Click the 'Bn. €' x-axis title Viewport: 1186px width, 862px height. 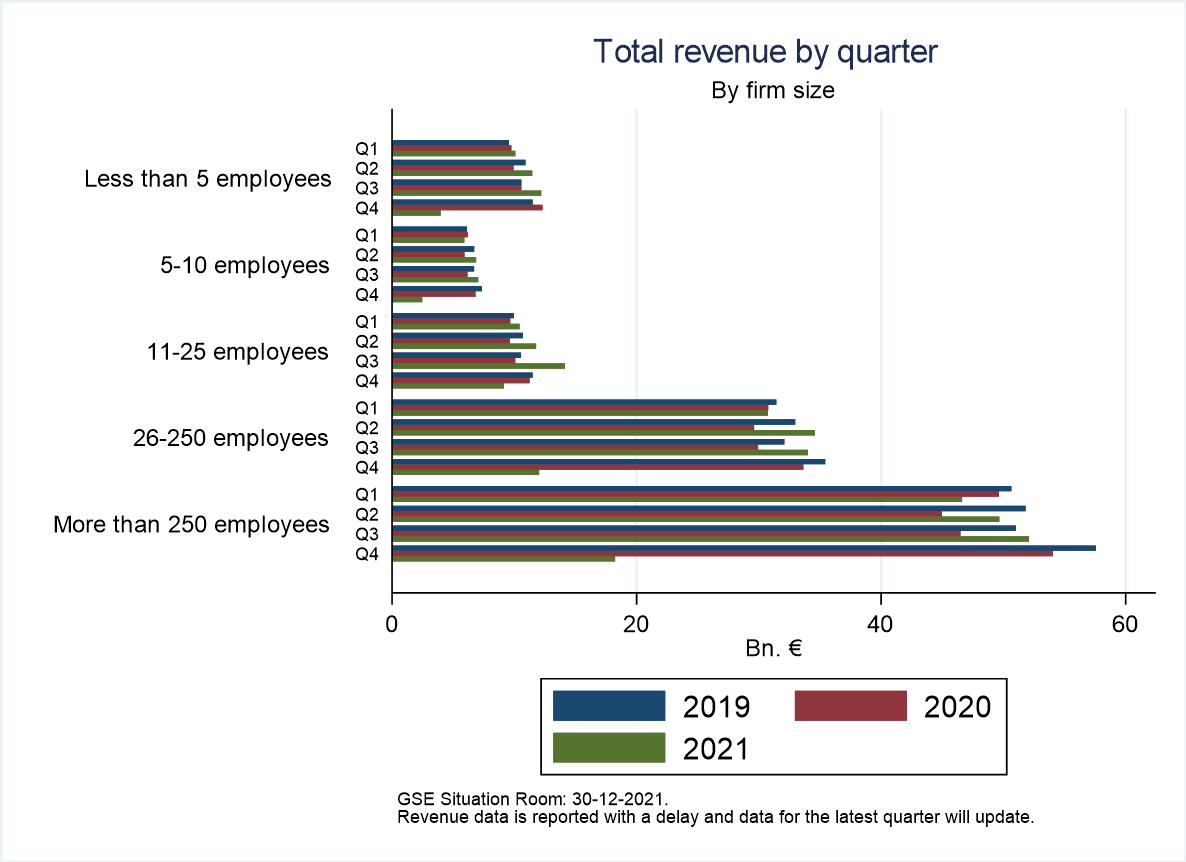774,648
